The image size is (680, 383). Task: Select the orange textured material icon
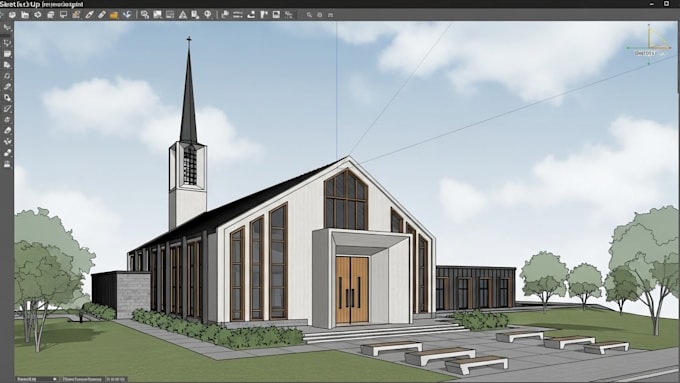76,15
